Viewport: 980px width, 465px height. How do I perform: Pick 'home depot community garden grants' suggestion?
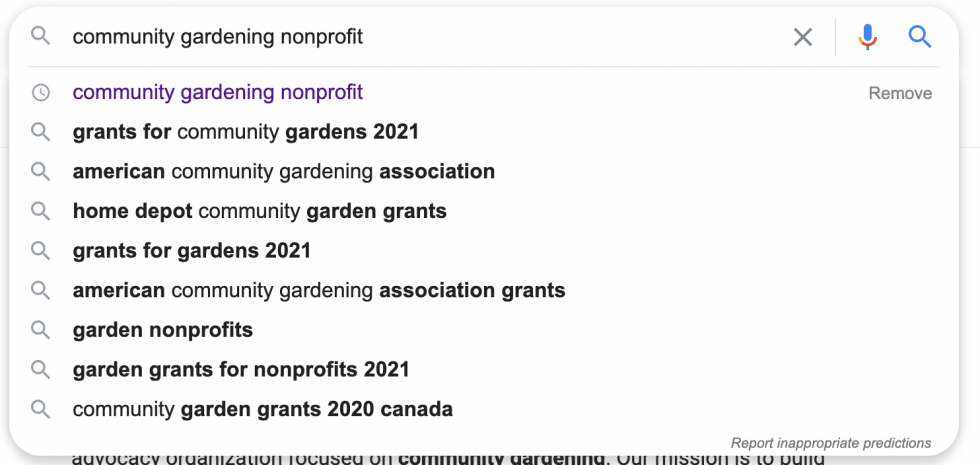click(x=259, y=211)
